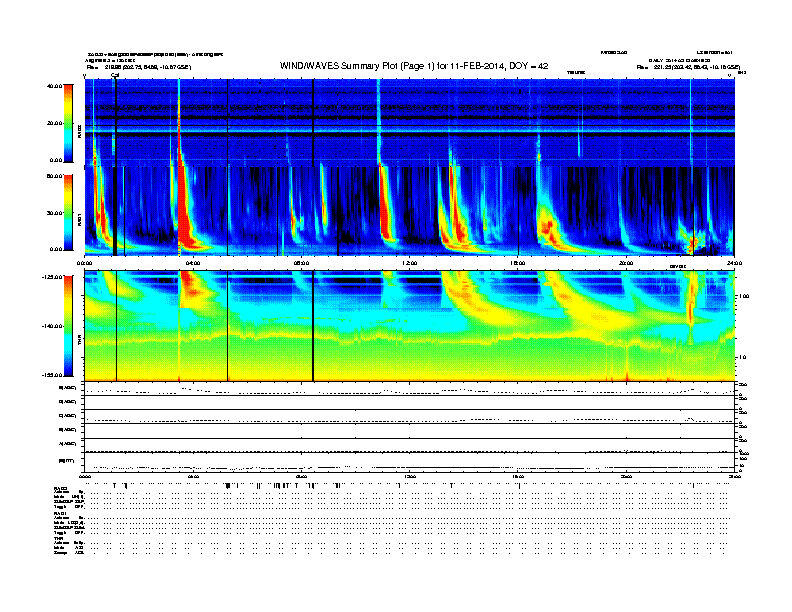Click the RAD2 panel color scale bar
The image size is (792, 612).
tap(68, 123)
